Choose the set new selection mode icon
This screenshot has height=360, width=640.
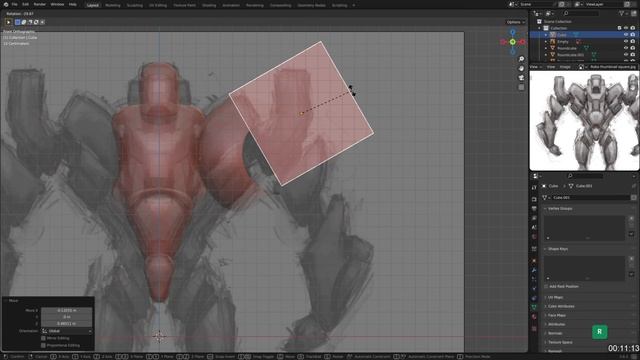[18, 22]
